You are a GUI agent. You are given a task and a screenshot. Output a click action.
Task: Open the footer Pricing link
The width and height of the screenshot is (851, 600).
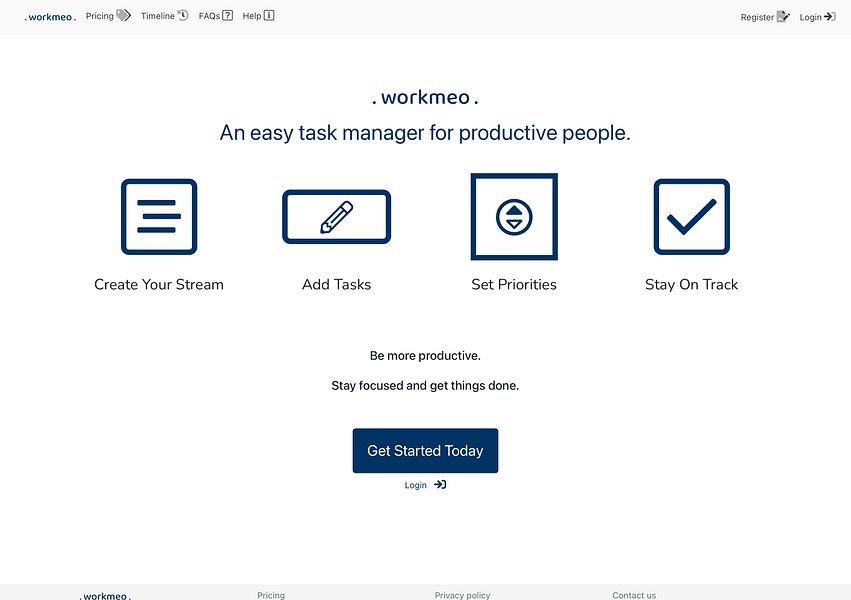click(x=271, y=595)
